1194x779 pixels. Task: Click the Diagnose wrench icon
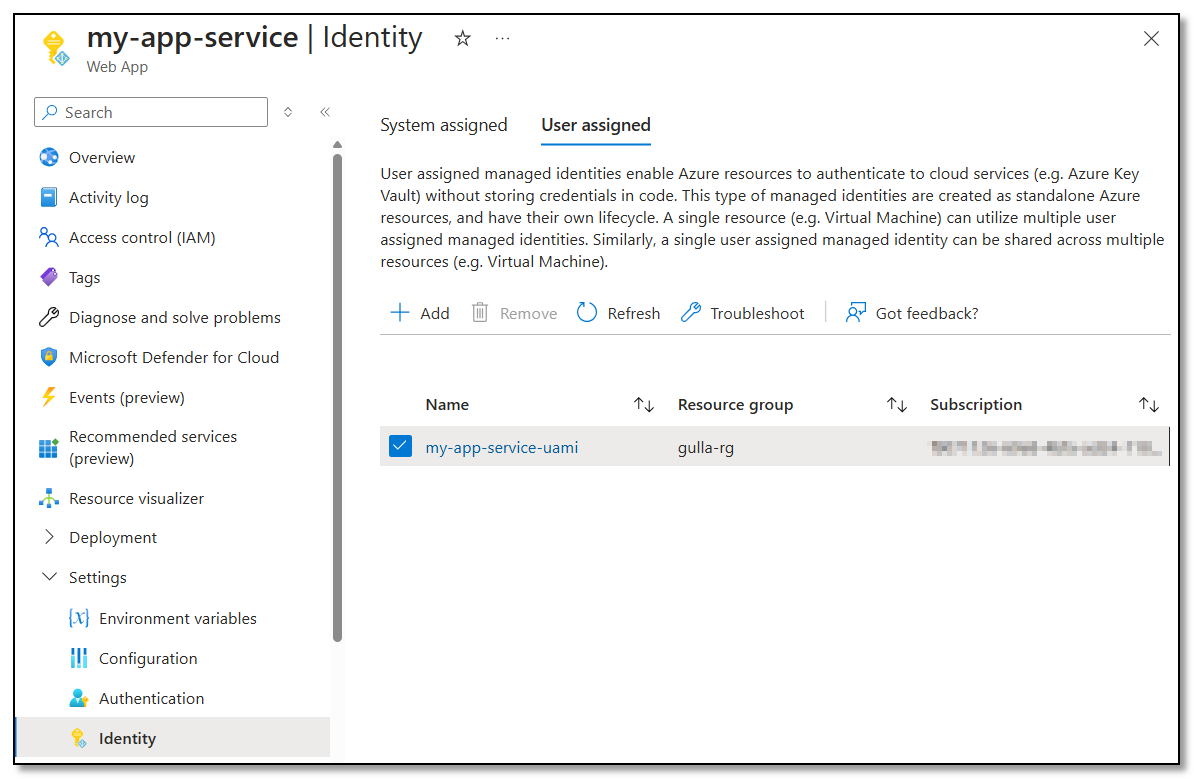click(49, 317)
